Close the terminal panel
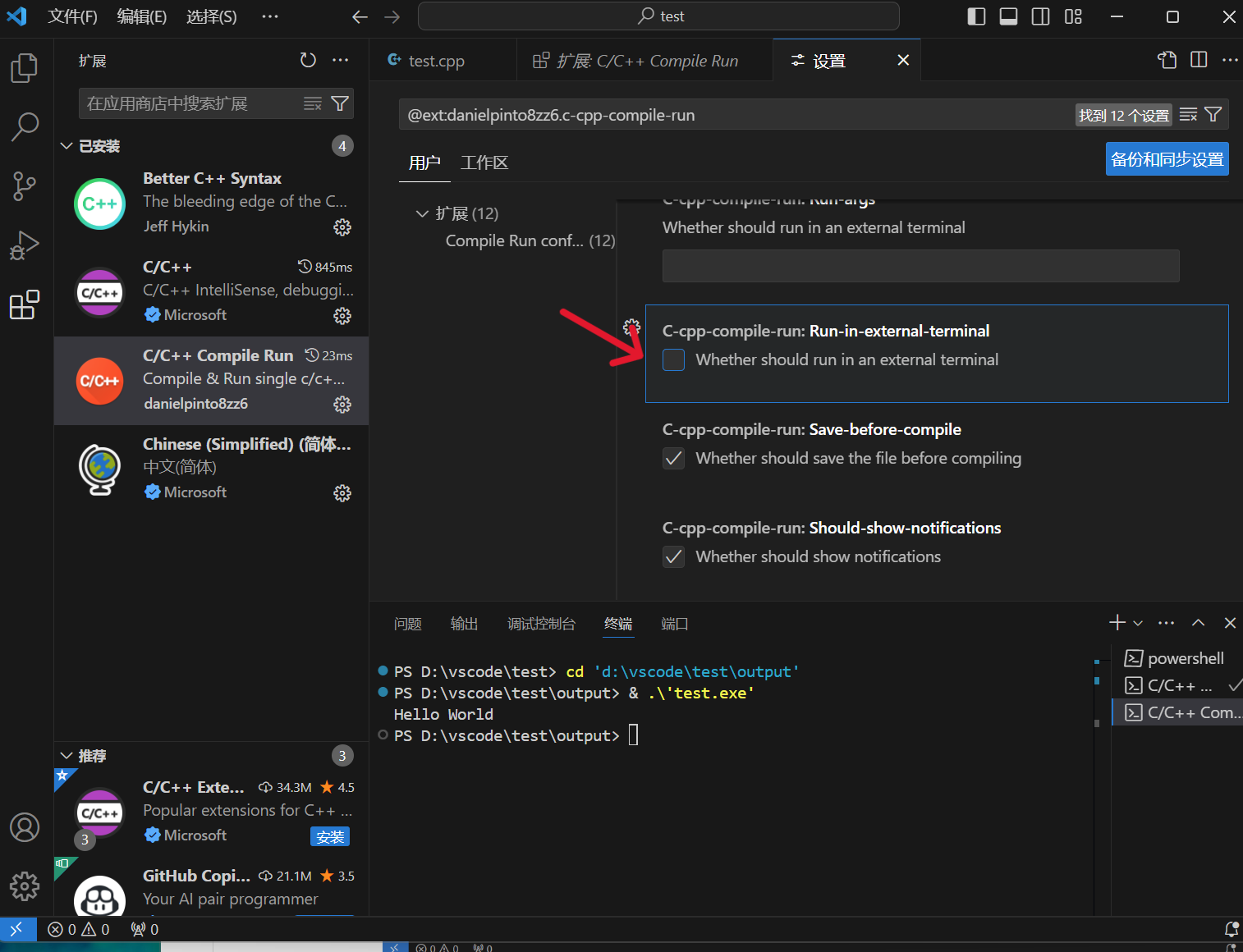Image resolution: width=1243 pixels, height=952 pixels. 1230,623
